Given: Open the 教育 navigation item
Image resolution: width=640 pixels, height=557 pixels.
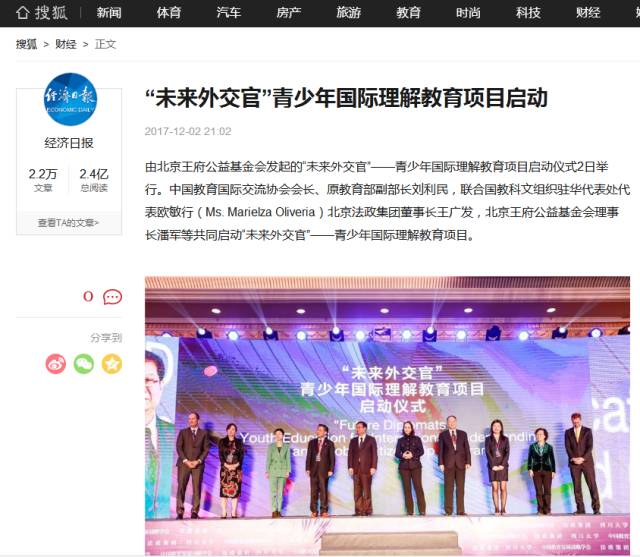Looking at the screenshot, I should click(x=408, y=13).
